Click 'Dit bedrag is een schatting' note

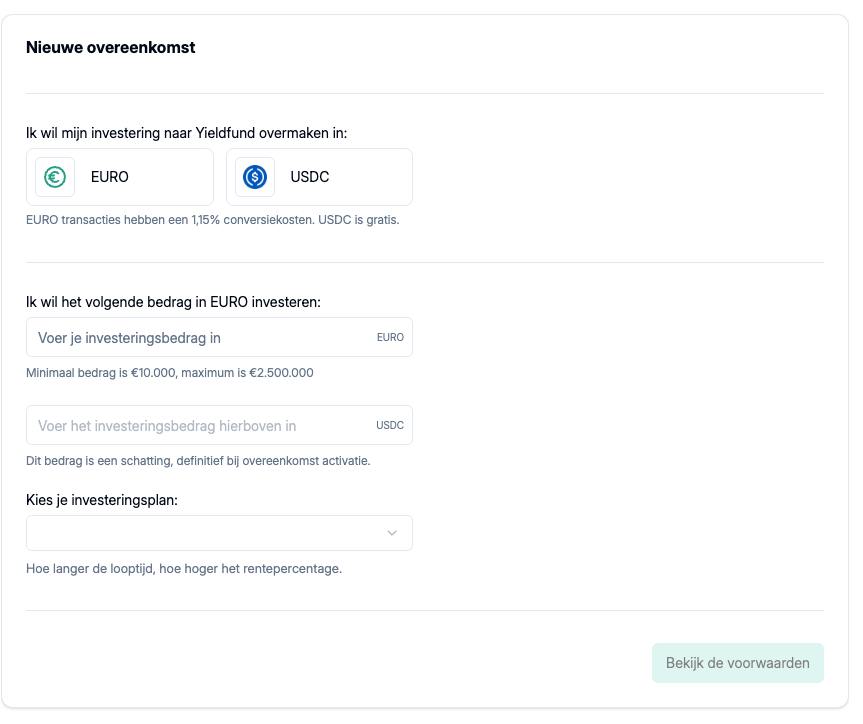tap(198, 461)
